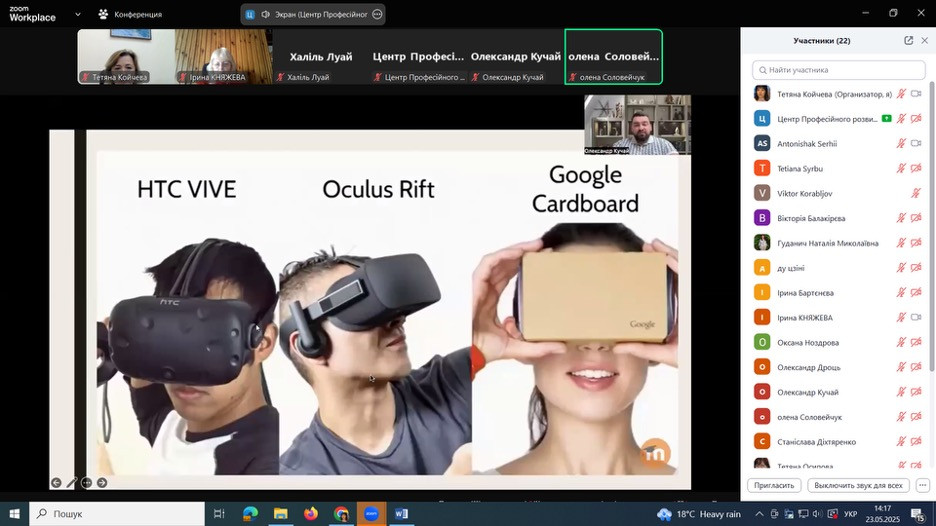
Task: Click speaker icon in screen share tab
Action: (266, 14)
